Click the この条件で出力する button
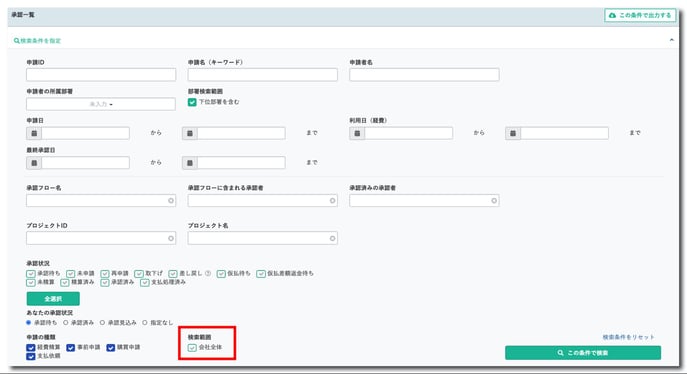 [x=640, y=15]
